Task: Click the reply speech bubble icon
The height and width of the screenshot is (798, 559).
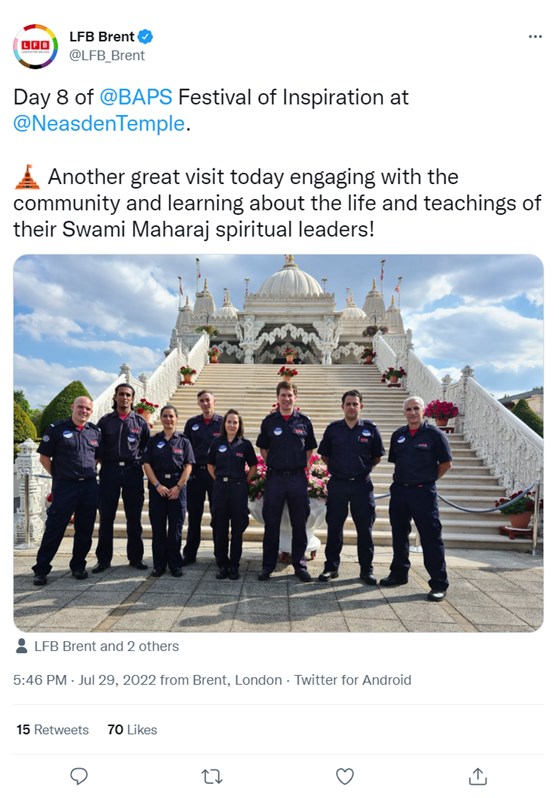Action: point(78,777)
